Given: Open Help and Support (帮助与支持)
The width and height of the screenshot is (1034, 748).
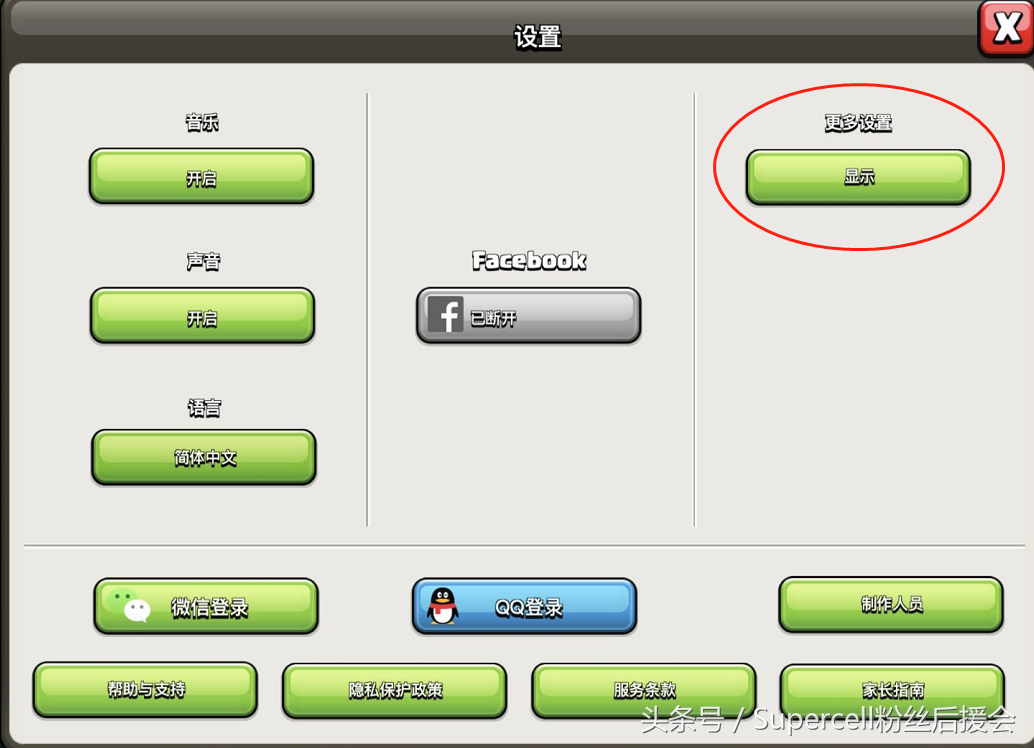Looking at the screenshot, I should click(145, 690).
